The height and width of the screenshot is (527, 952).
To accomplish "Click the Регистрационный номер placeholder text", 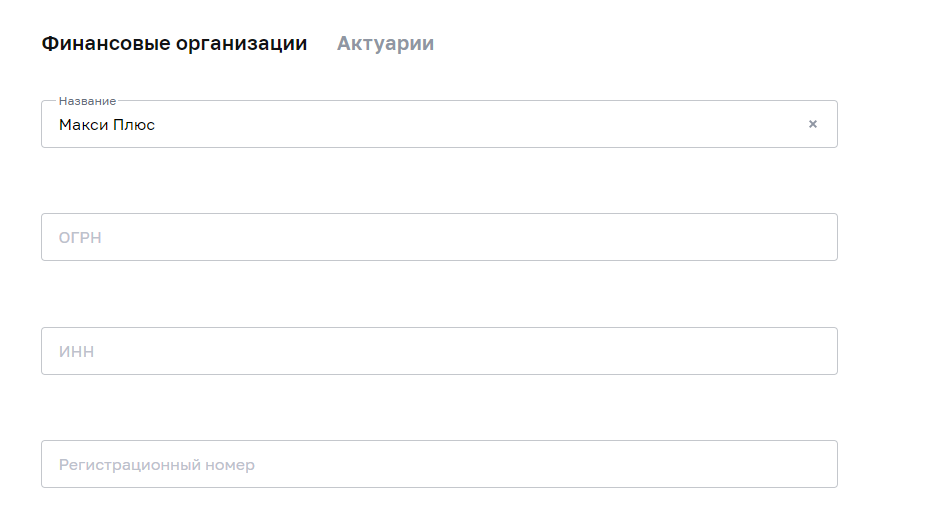I will [x=157, y=465].
